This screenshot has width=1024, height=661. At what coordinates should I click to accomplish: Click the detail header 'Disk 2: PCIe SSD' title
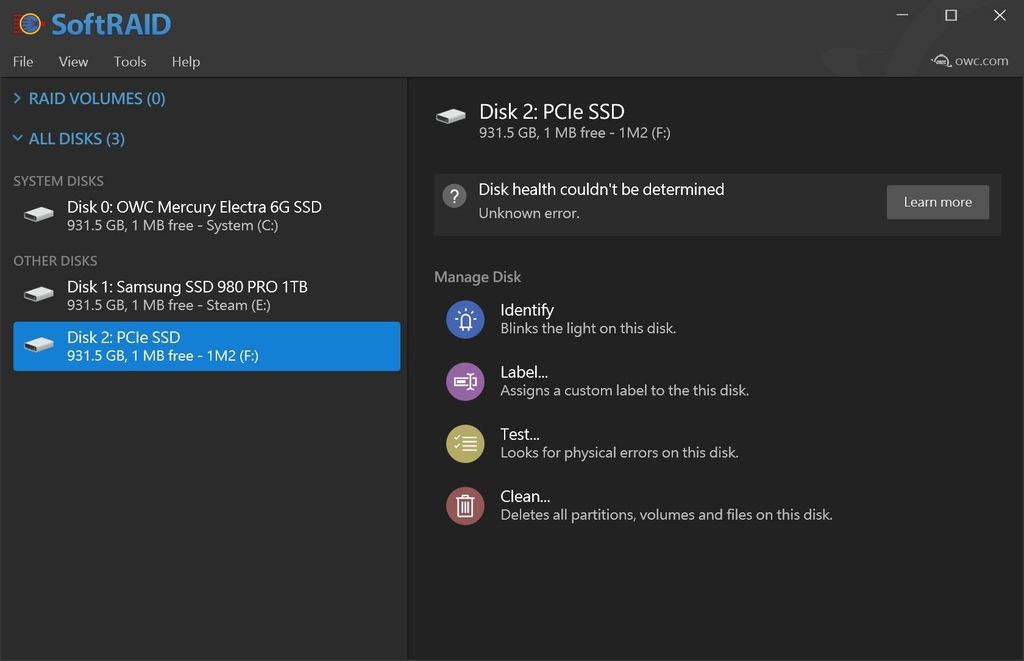click(x=551, y=112)
